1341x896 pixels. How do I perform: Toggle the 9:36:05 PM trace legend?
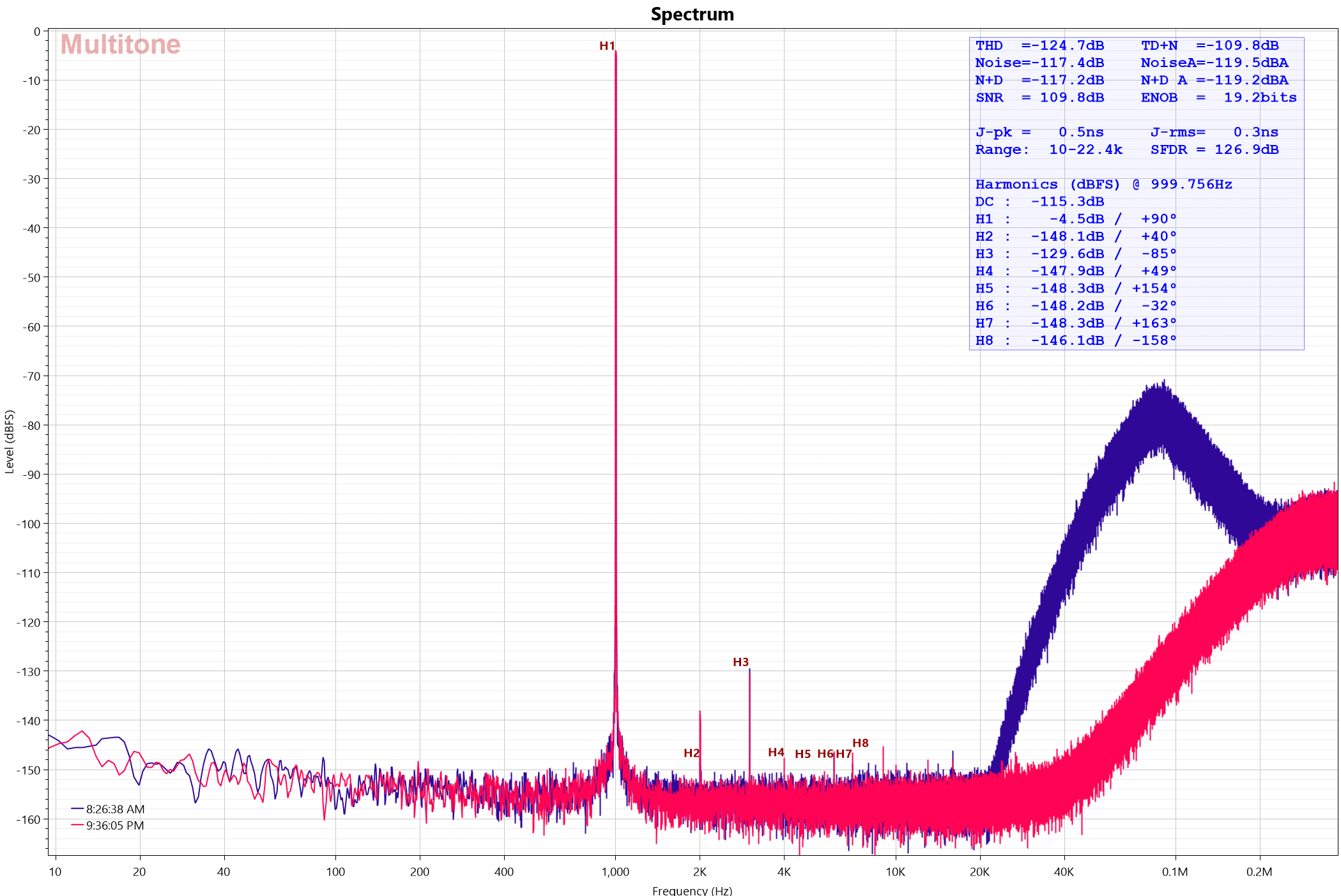pos(115,826)
